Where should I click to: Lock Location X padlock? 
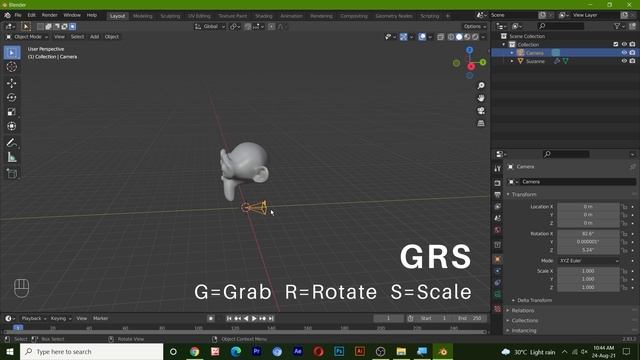tap(624, 207)
